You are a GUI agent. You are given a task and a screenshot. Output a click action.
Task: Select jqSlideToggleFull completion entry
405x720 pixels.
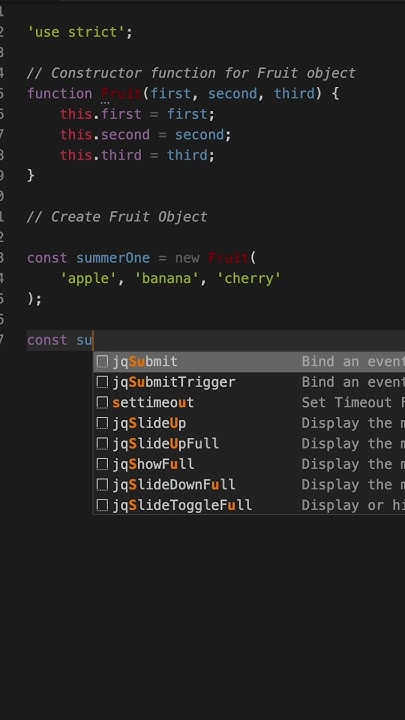pos(249,505)
